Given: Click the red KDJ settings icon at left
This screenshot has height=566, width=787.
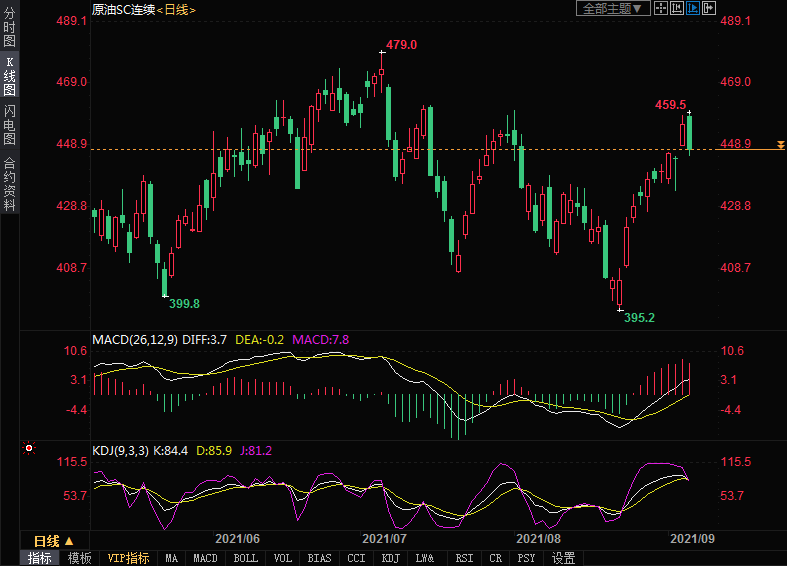Looking at the screenshot, I should click(30, 450).
